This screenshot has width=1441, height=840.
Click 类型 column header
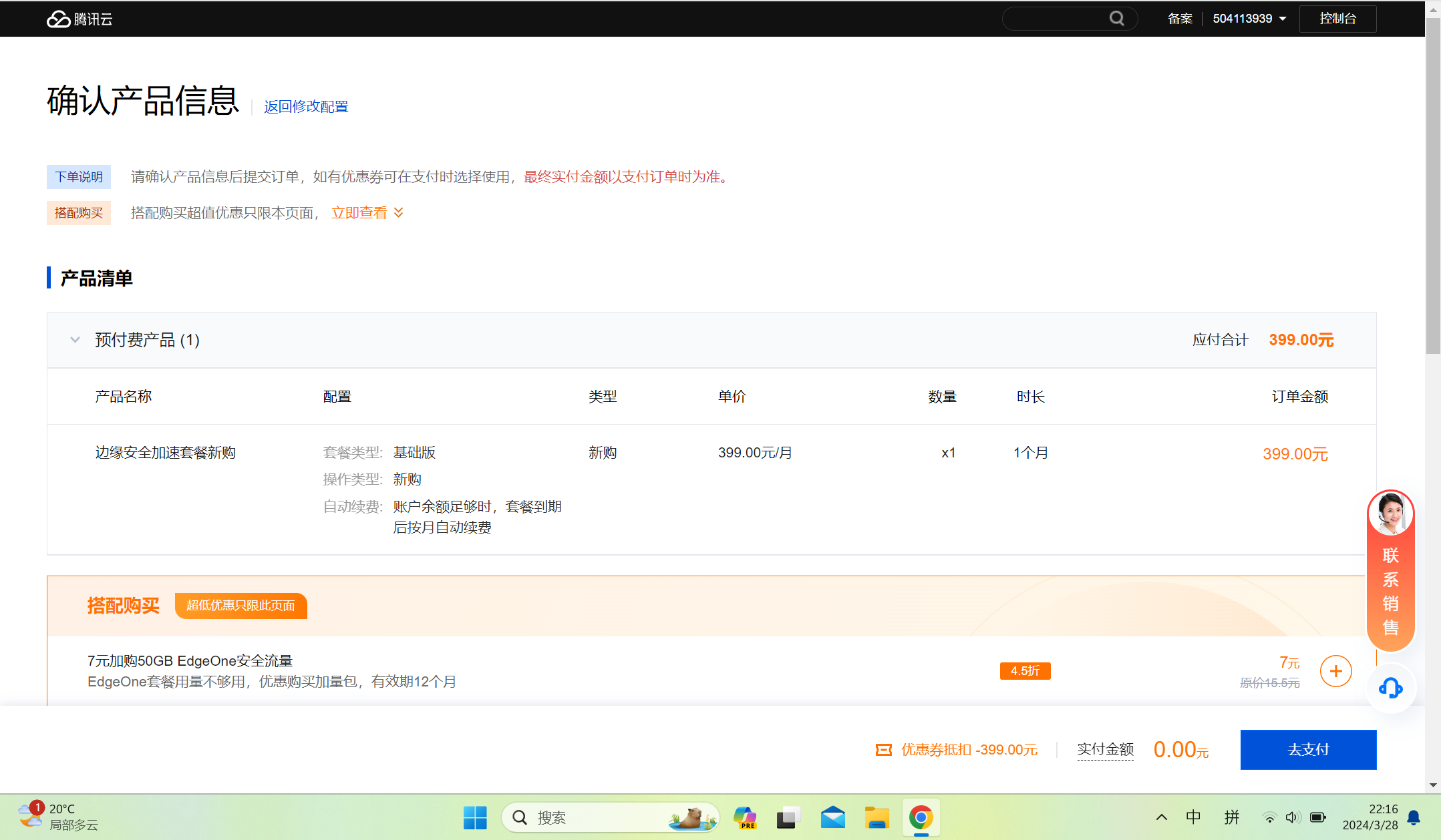(x=603, y=397)
